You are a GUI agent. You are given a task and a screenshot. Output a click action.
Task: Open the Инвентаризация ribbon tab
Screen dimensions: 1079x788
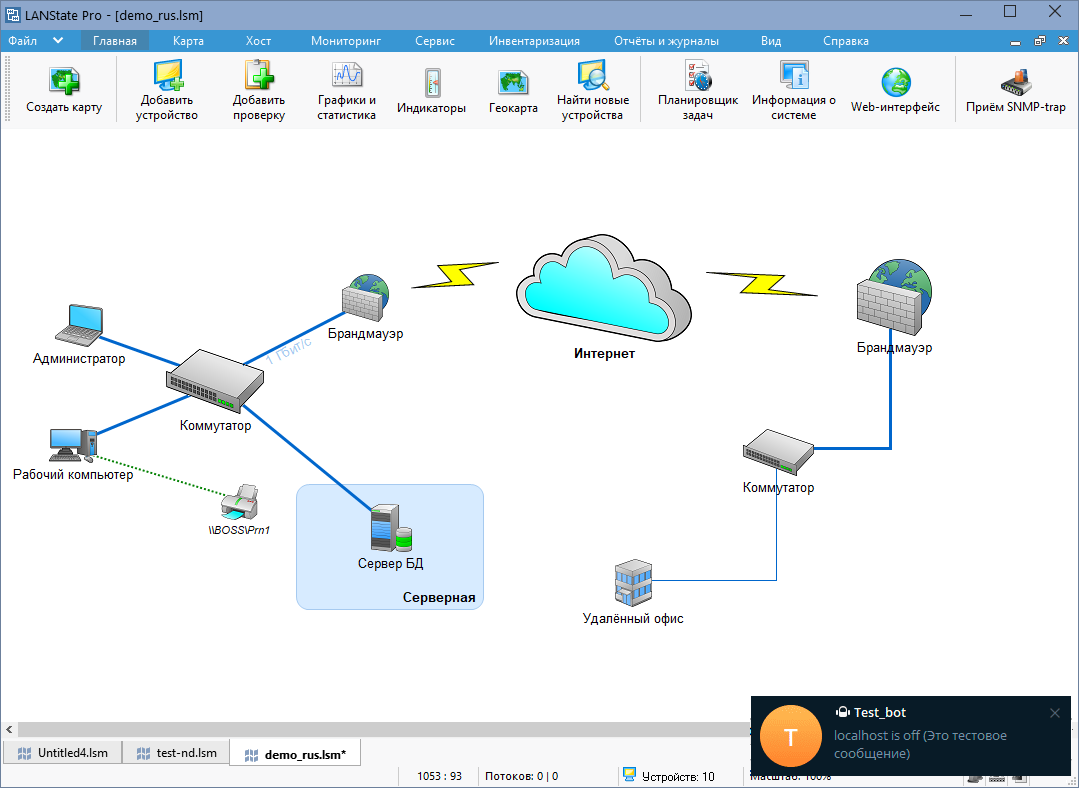pos(535,41)
